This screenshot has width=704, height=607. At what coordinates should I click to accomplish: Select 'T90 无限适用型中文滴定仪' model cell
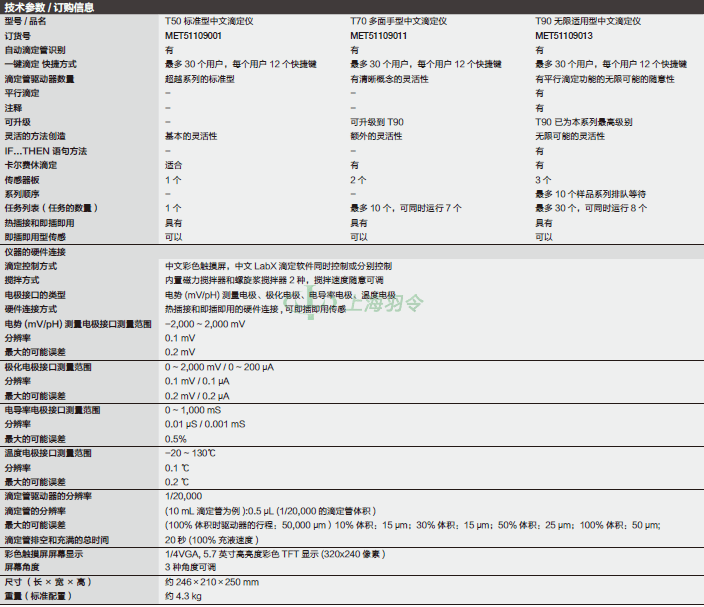(x=588, y=21)
